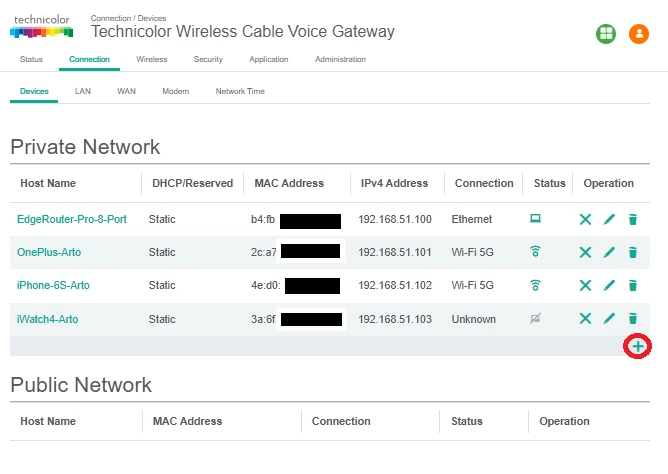Open the Modem sub-tab

coord(176,91)
